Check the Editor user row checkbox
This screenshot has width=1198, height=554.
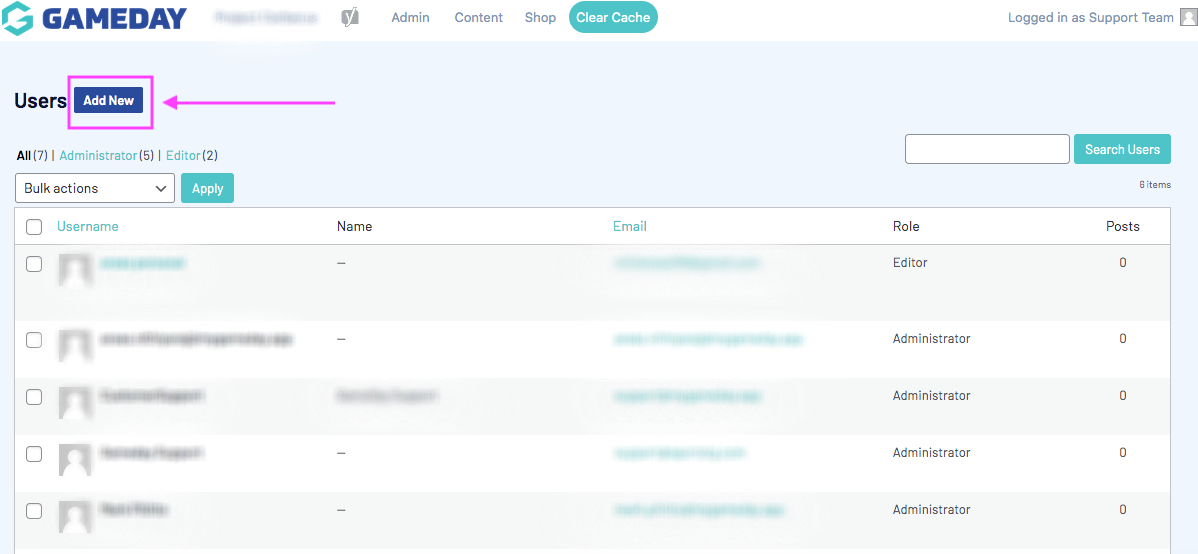(x=34, y=264)
